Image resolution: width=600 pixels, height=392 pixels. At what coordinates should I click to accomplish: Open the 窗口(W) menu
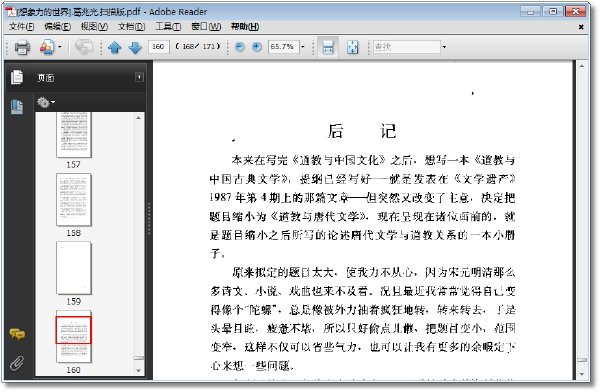(206, 26)
